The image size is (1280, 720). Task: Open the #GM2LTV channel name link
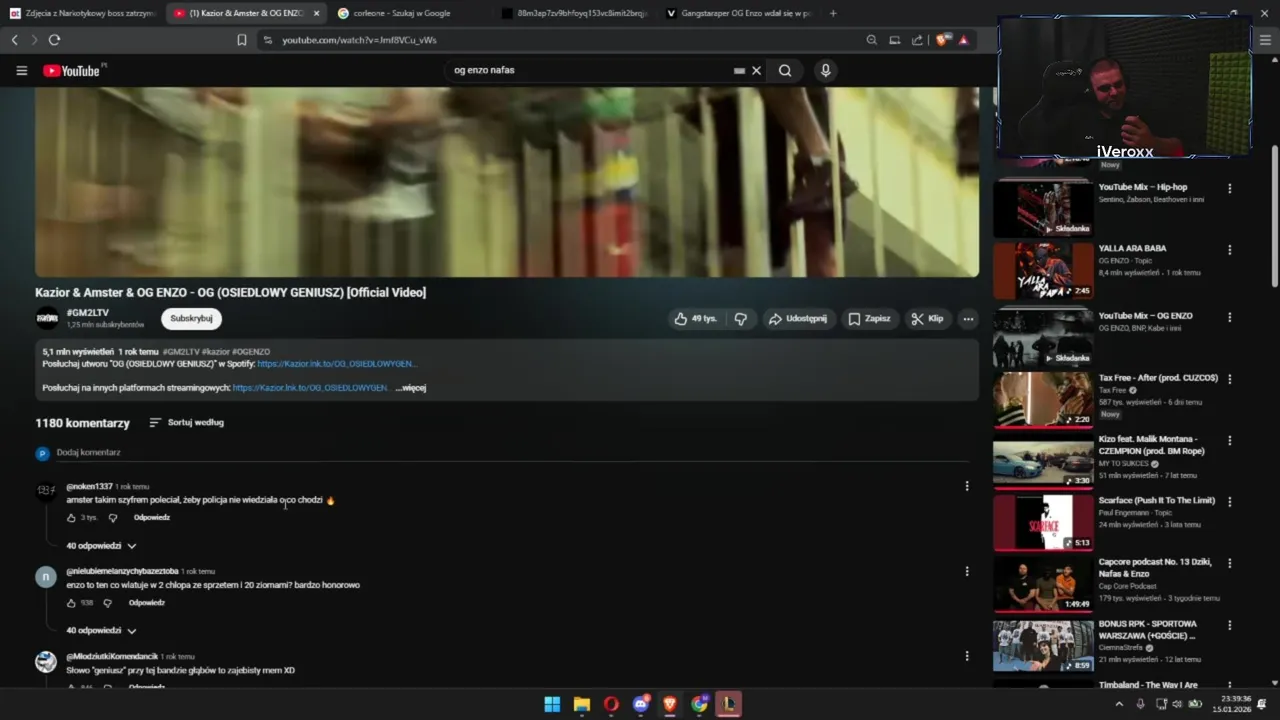[88, 314]
